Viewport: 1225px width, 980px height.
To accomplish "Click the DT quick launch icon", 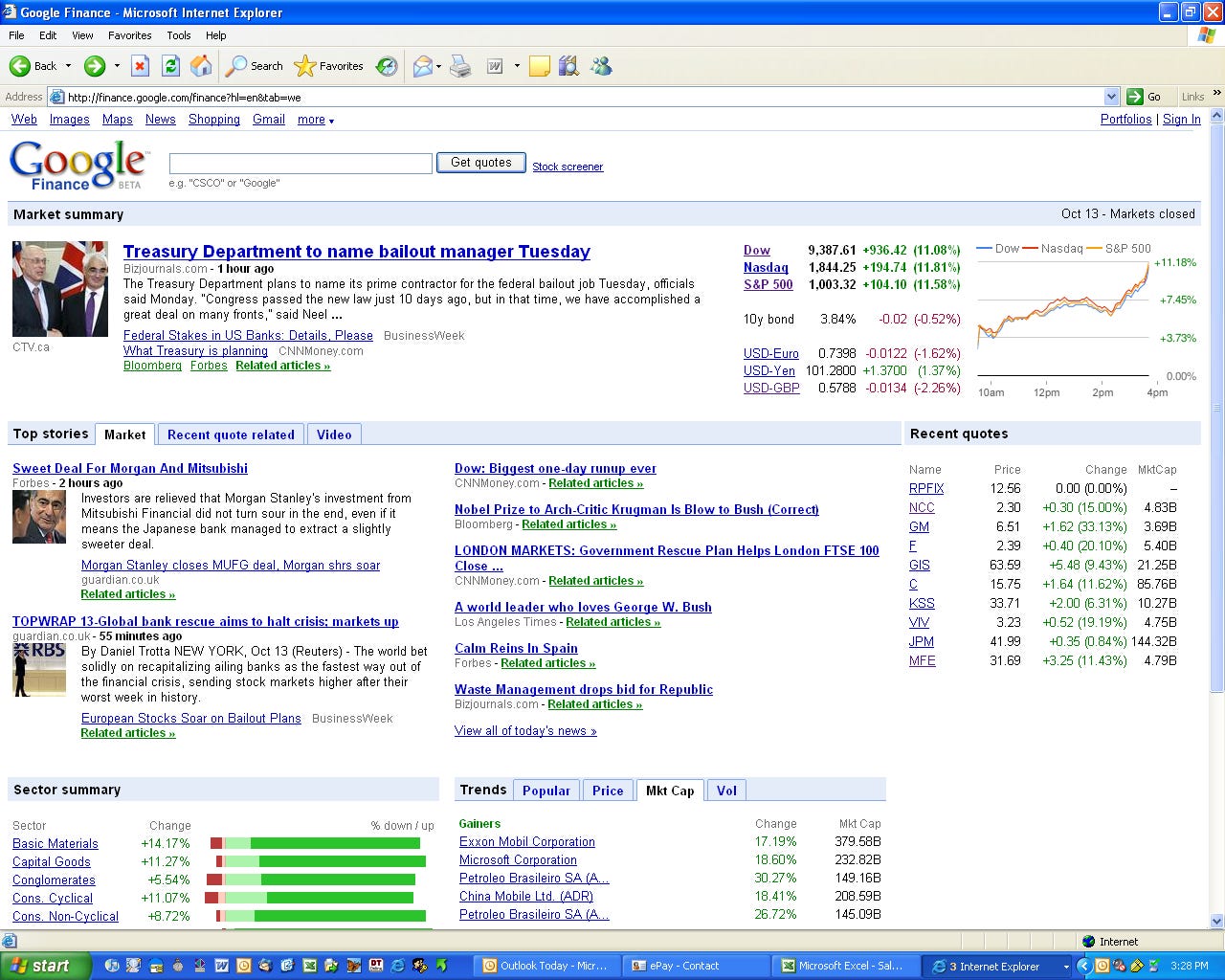I will pyautogui.click(x=376, y=966).
